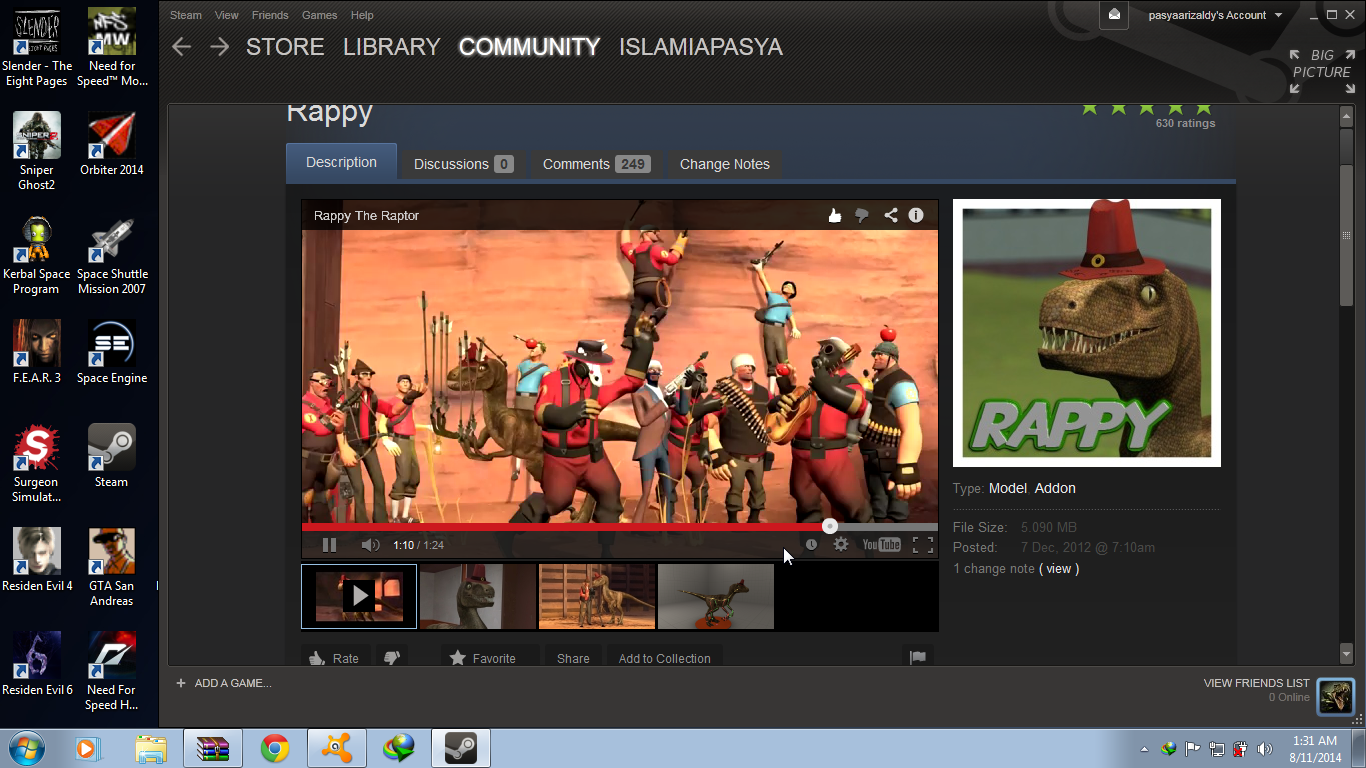Open the Games menu
The height and width of the screenshot is (768, 1366).
[320, 15]
